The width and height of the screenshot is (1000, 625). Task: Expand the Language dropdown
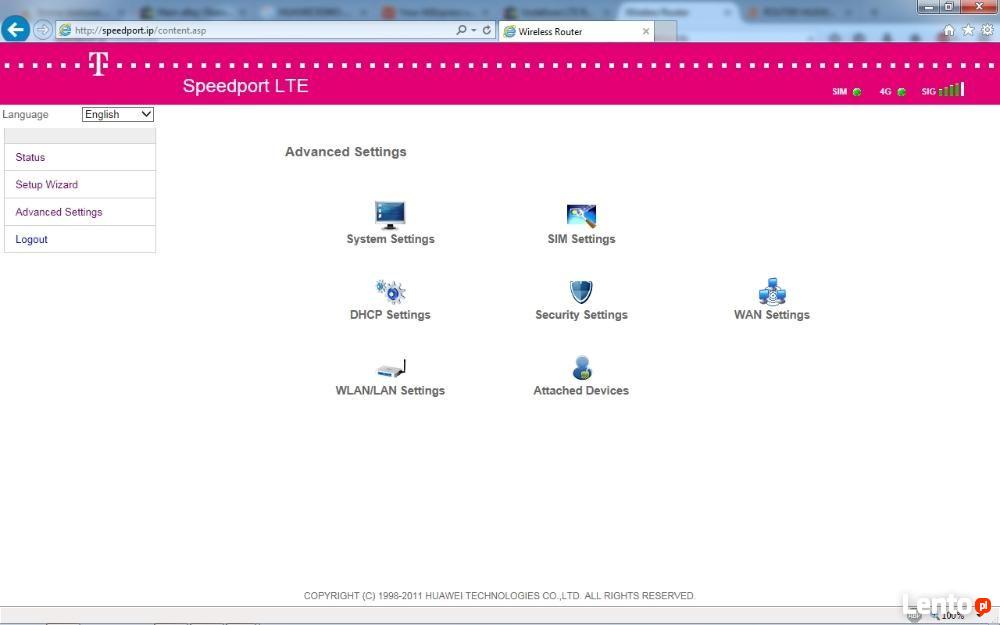point(118,114)
